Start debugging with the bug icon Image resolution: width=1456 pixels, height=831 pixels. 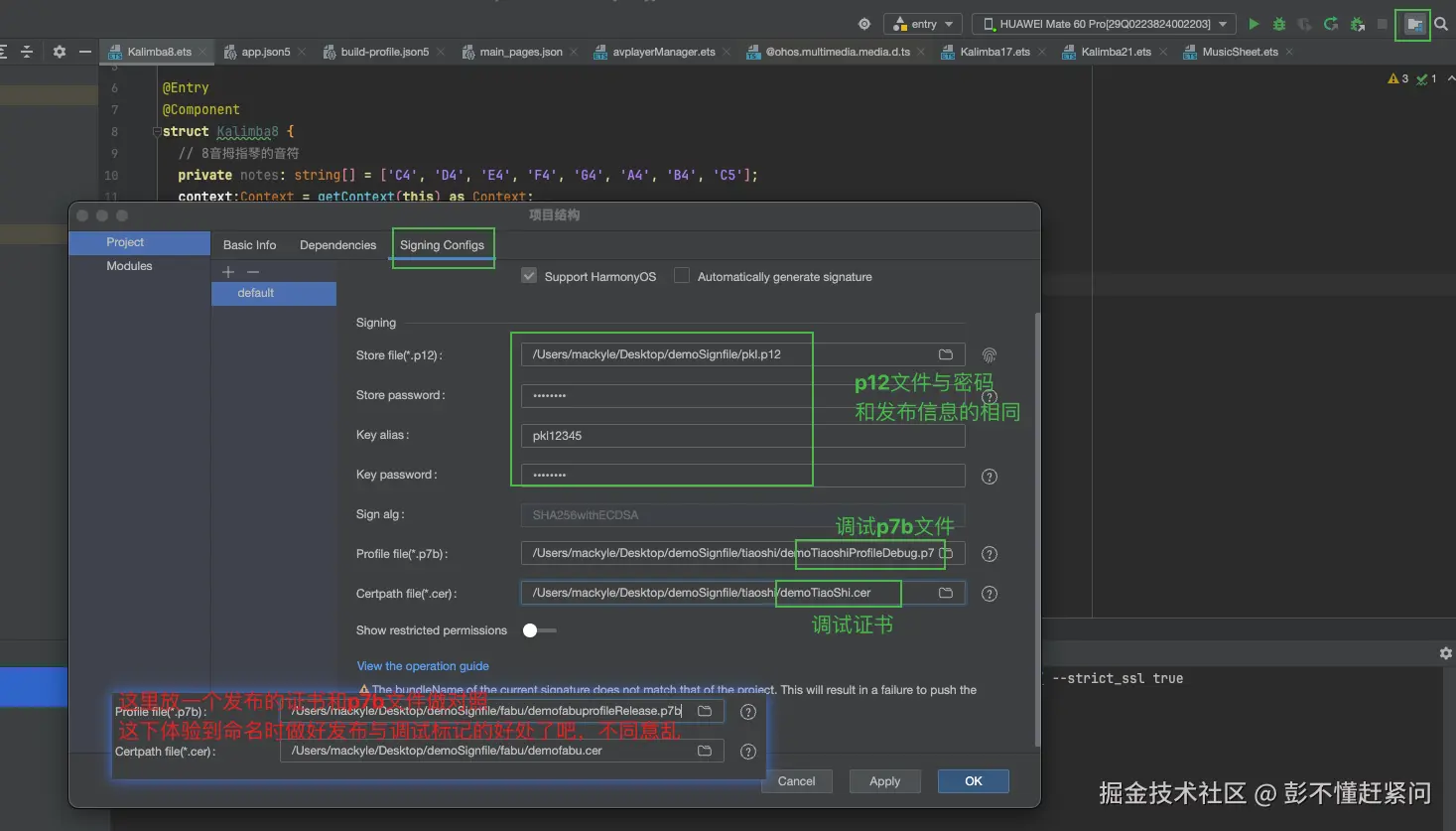pos(1279,24)
